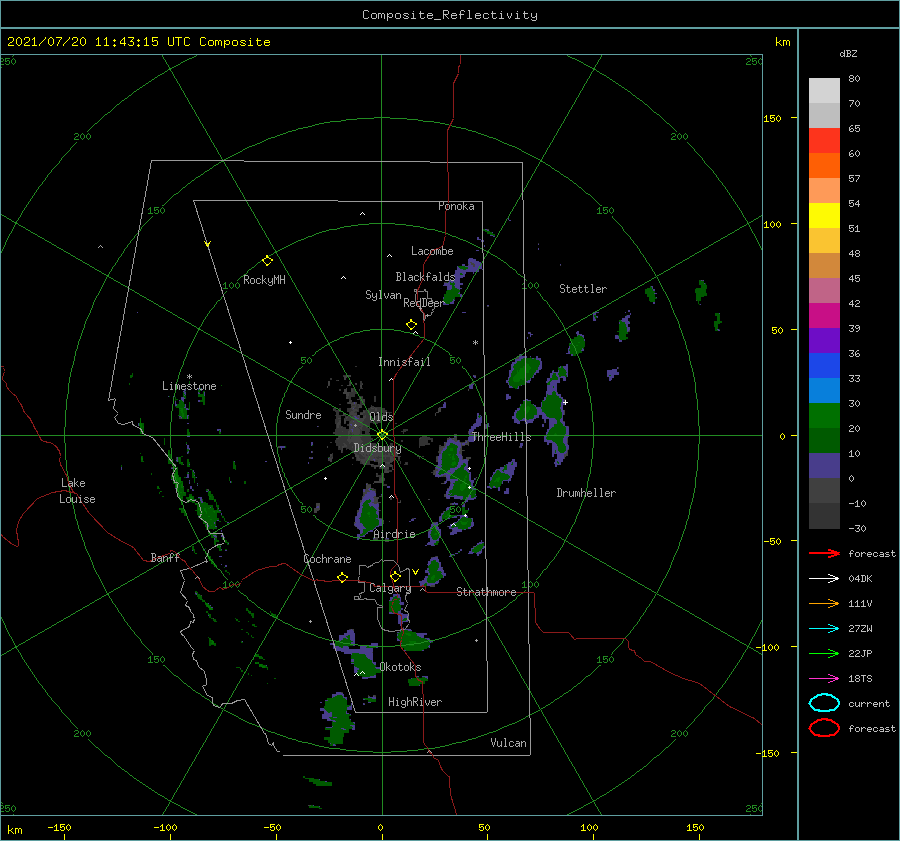Select the orange 111V arrow icon
The image size is (900, 841).
coord(824,603)
